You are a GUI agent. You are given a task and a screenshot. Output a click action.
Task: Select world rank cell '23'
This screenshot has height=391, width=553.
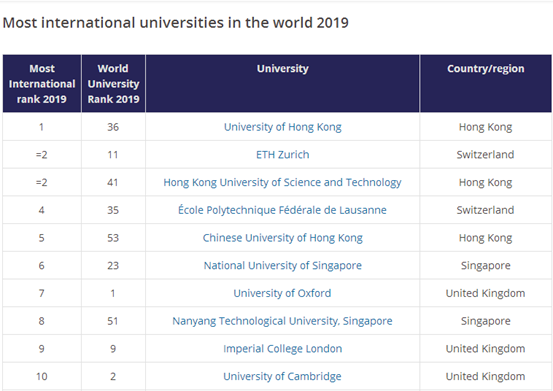113,265
